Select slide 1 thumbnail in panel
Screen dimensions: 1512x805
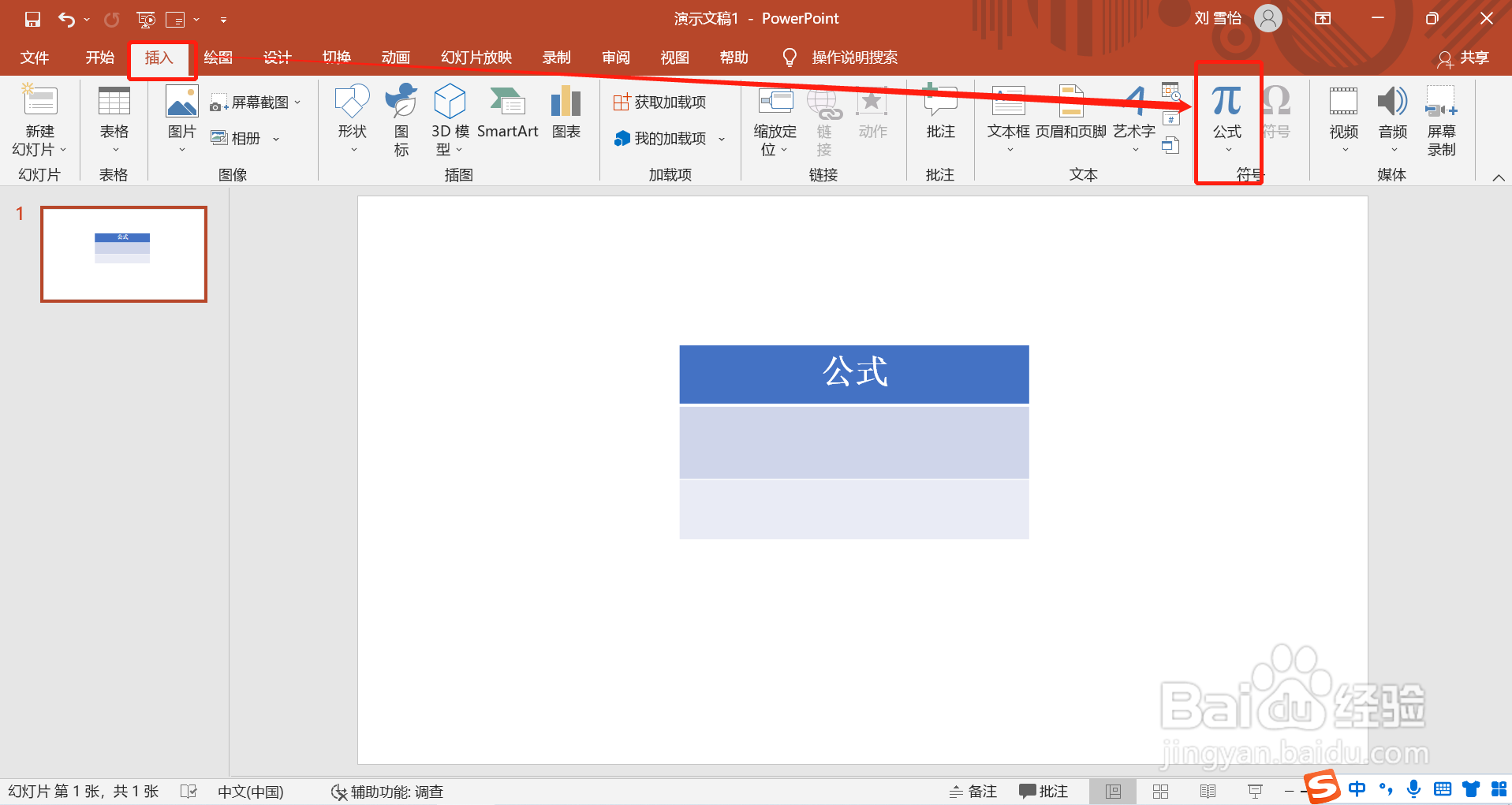(124, 254)
